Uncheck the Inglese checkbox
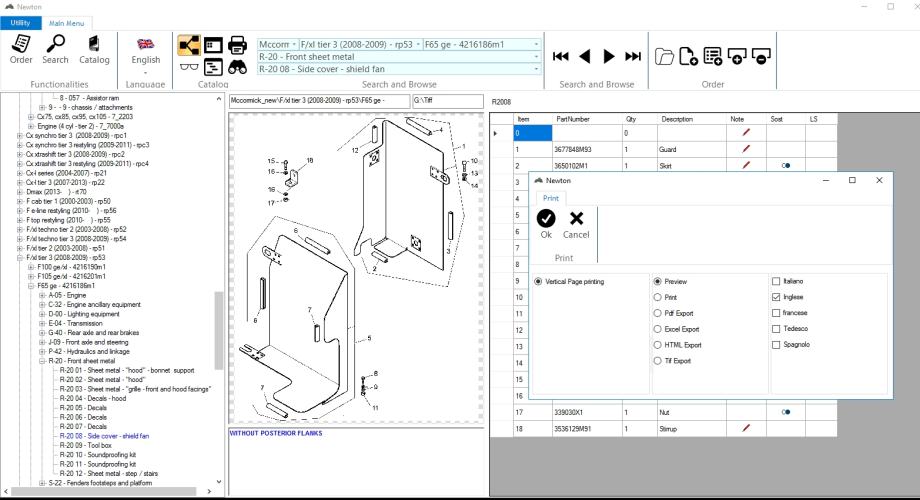 (777, 297)
